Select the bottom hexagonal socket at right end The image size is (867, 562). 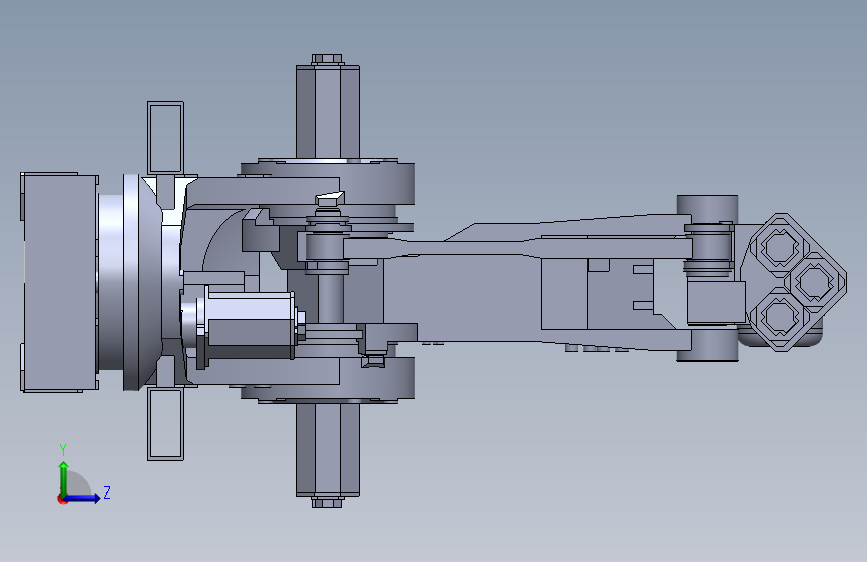click(x=779, y=316)
